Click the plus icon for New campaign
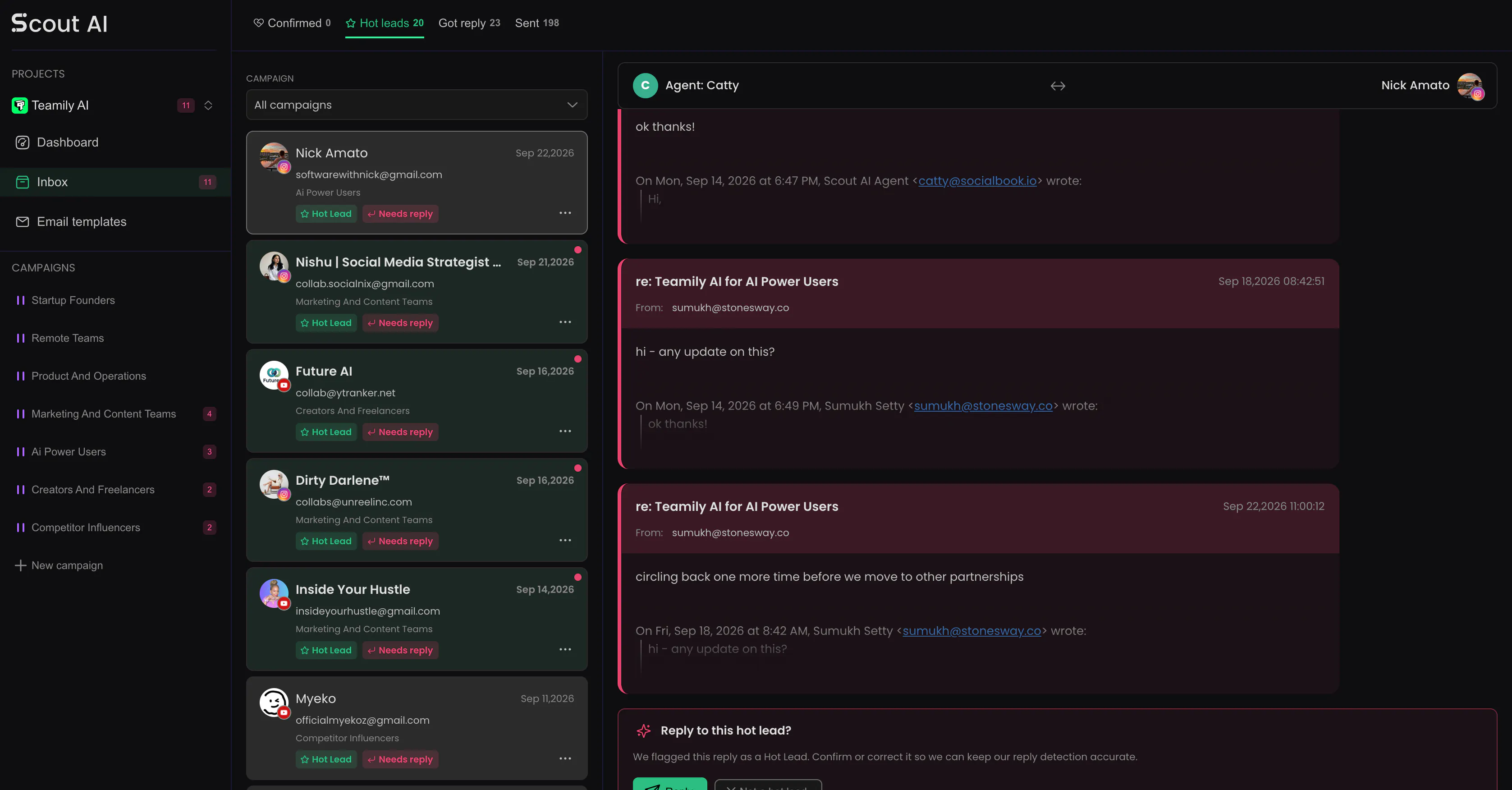The image size is (1512, 790). tap(21, 565)
